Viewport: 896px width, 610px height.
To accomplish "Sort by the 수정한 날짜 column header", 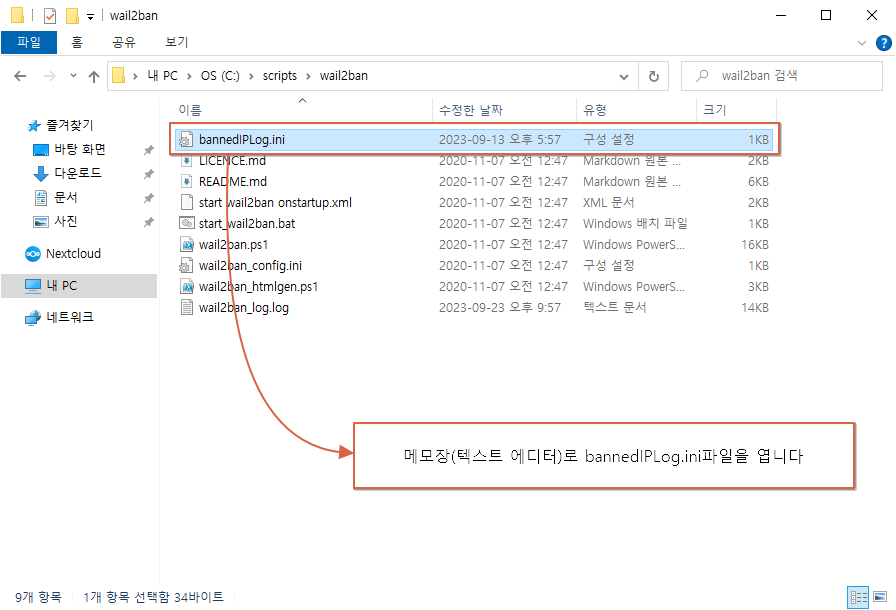I will tap(471, 110).
